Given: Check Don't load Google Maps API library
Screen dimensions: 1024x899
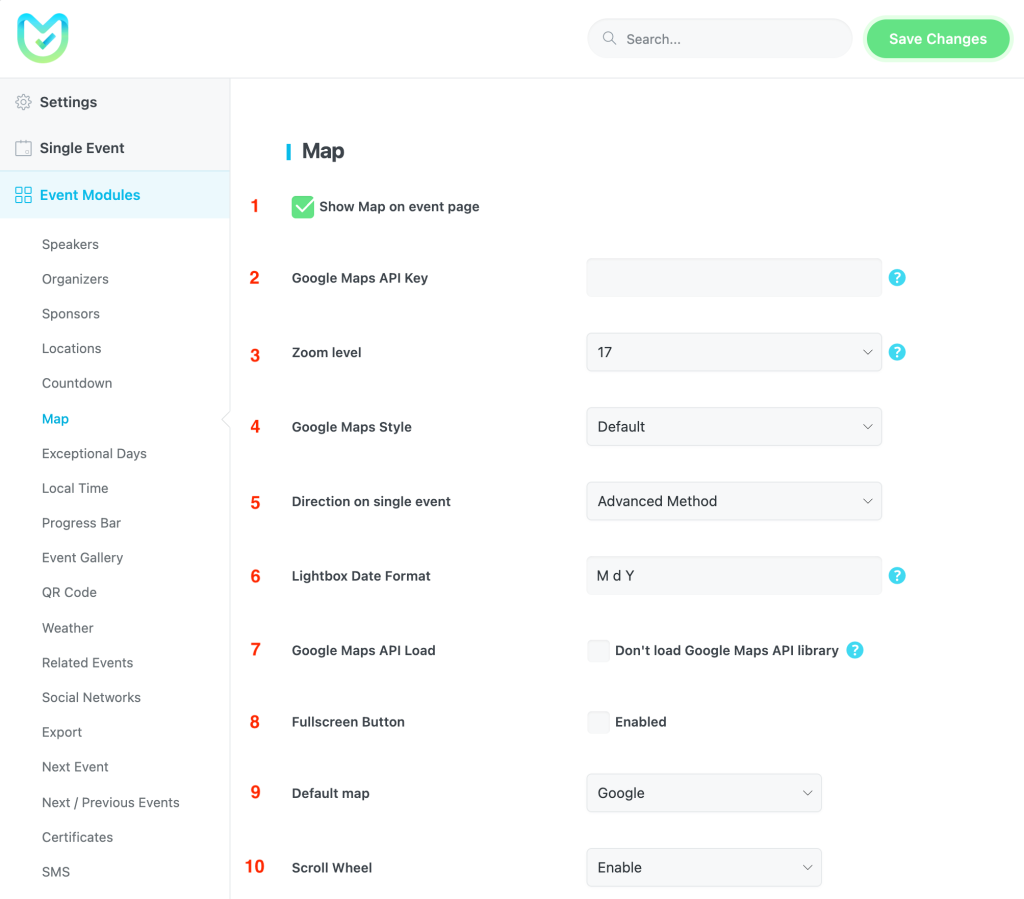Looking at the screenshot, I should pyautogui.click(x=598, y=651).
